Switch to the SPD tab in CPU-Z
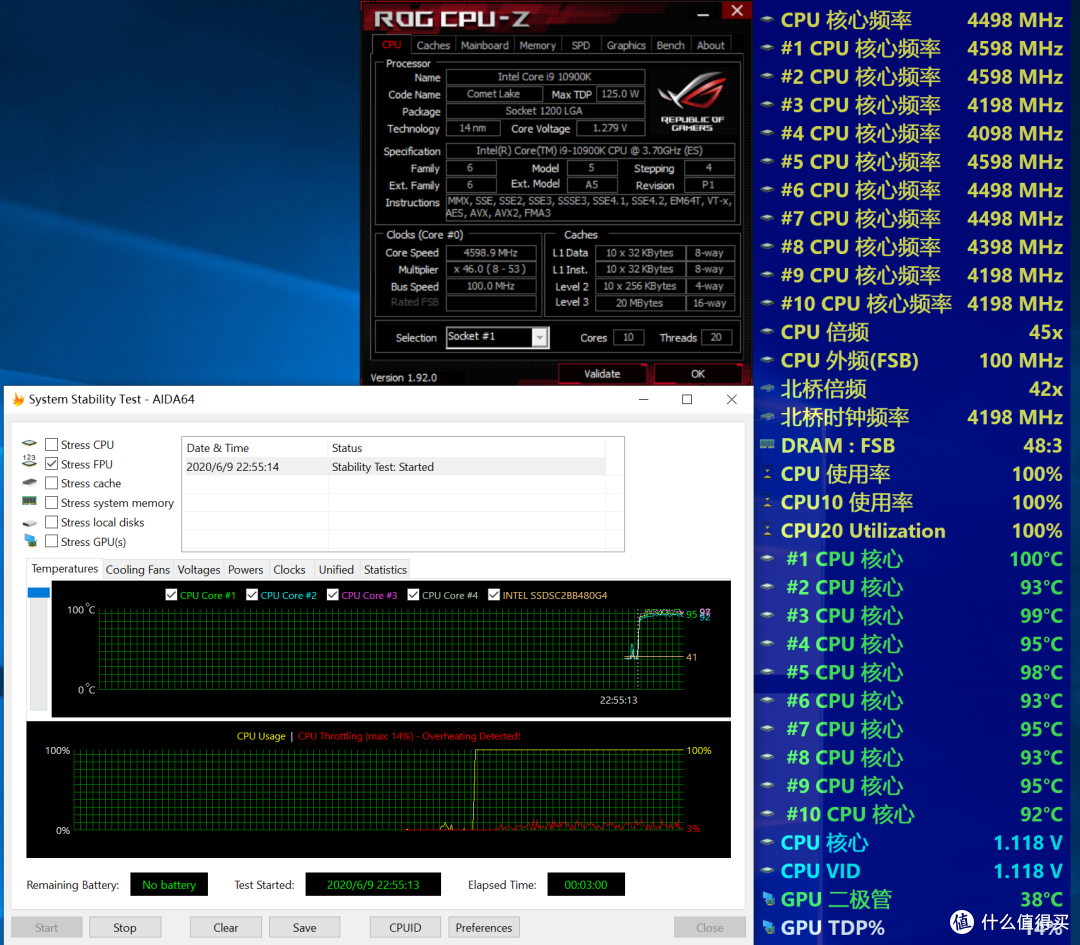 pyautogui.click(x=581, y=45)
